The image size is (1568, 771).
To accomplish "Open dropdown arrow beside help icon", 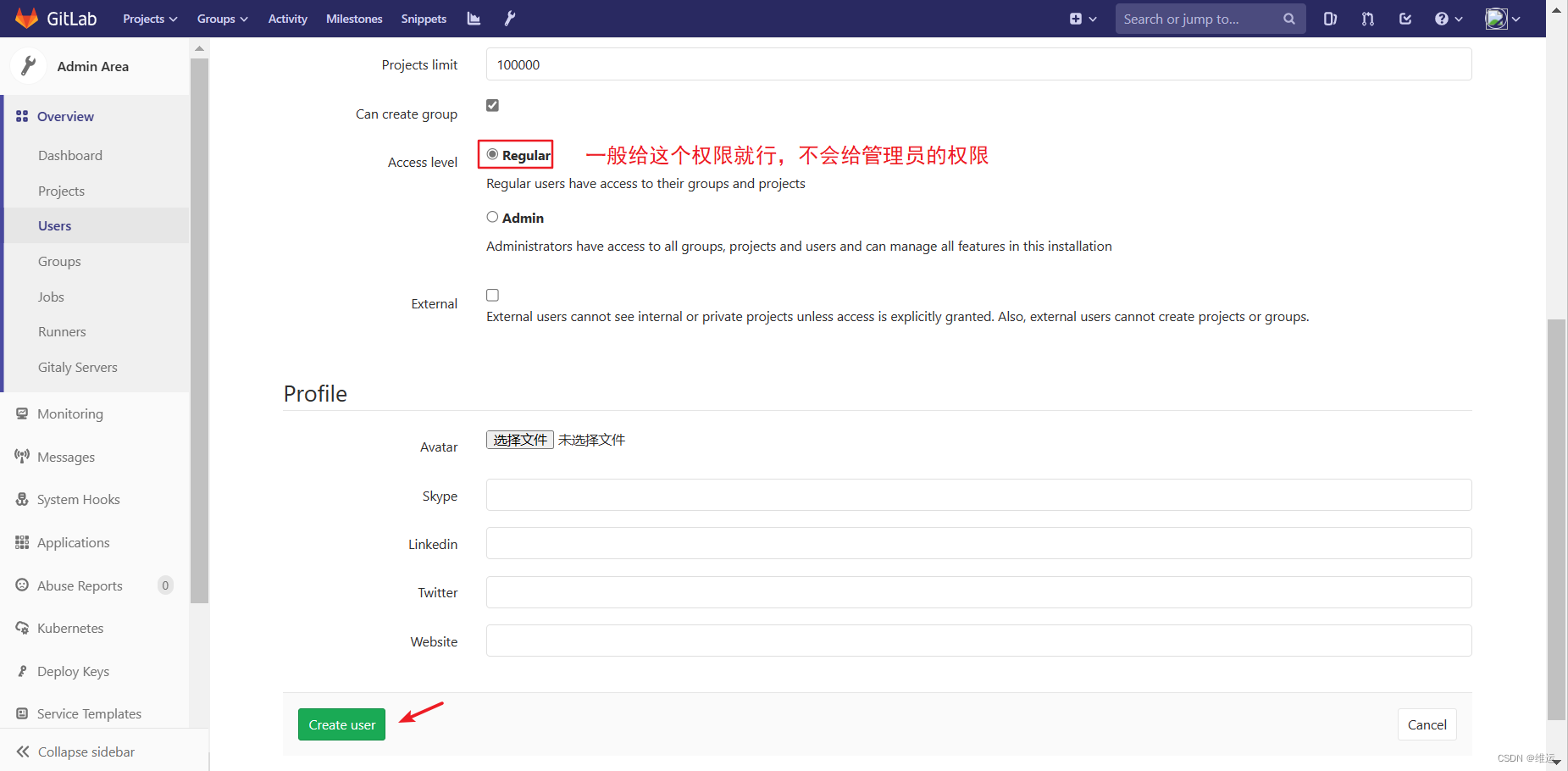I will [x=1459, y=19].
